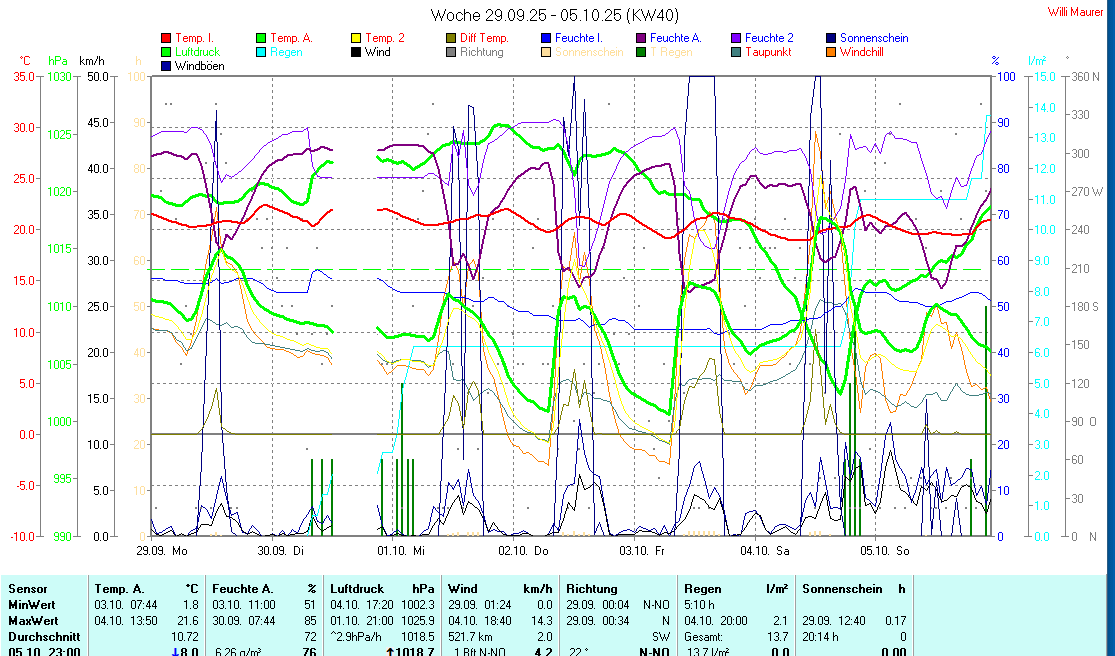Click the orange Windchill legend square
Screen dimensions: 1115x656
pyautogui.click(x=831, y=52)
